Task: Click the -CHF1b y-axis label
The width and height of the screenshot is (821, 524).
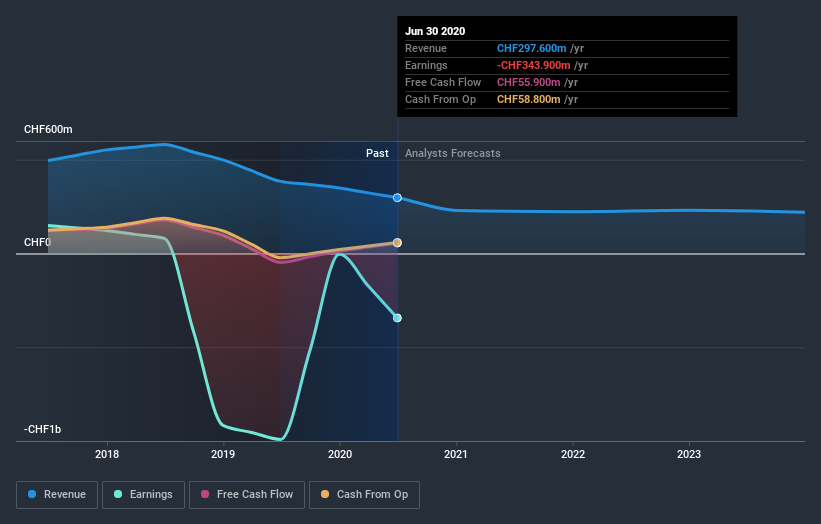Action: (x=42, y=429)
